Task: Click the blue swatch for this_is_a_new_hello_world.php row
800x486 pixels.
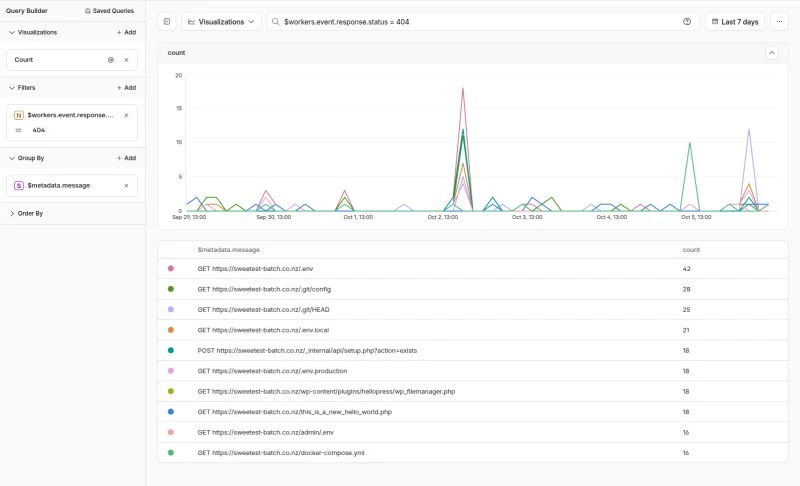Action: (x=171, y=412)
